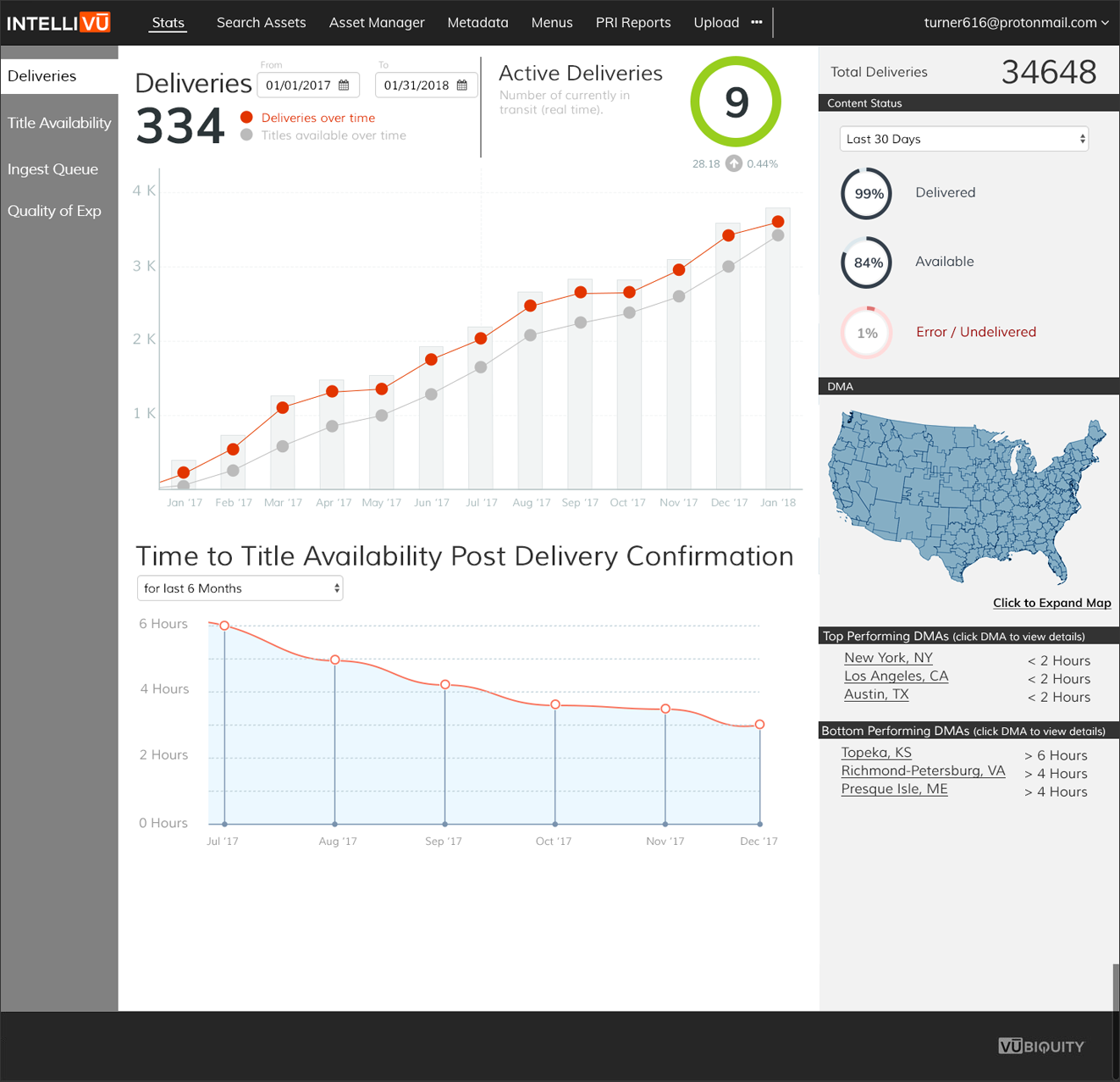Screen dimensions: 1120x1082
Task: Switch to Title Availability tab
Action: 59,123
